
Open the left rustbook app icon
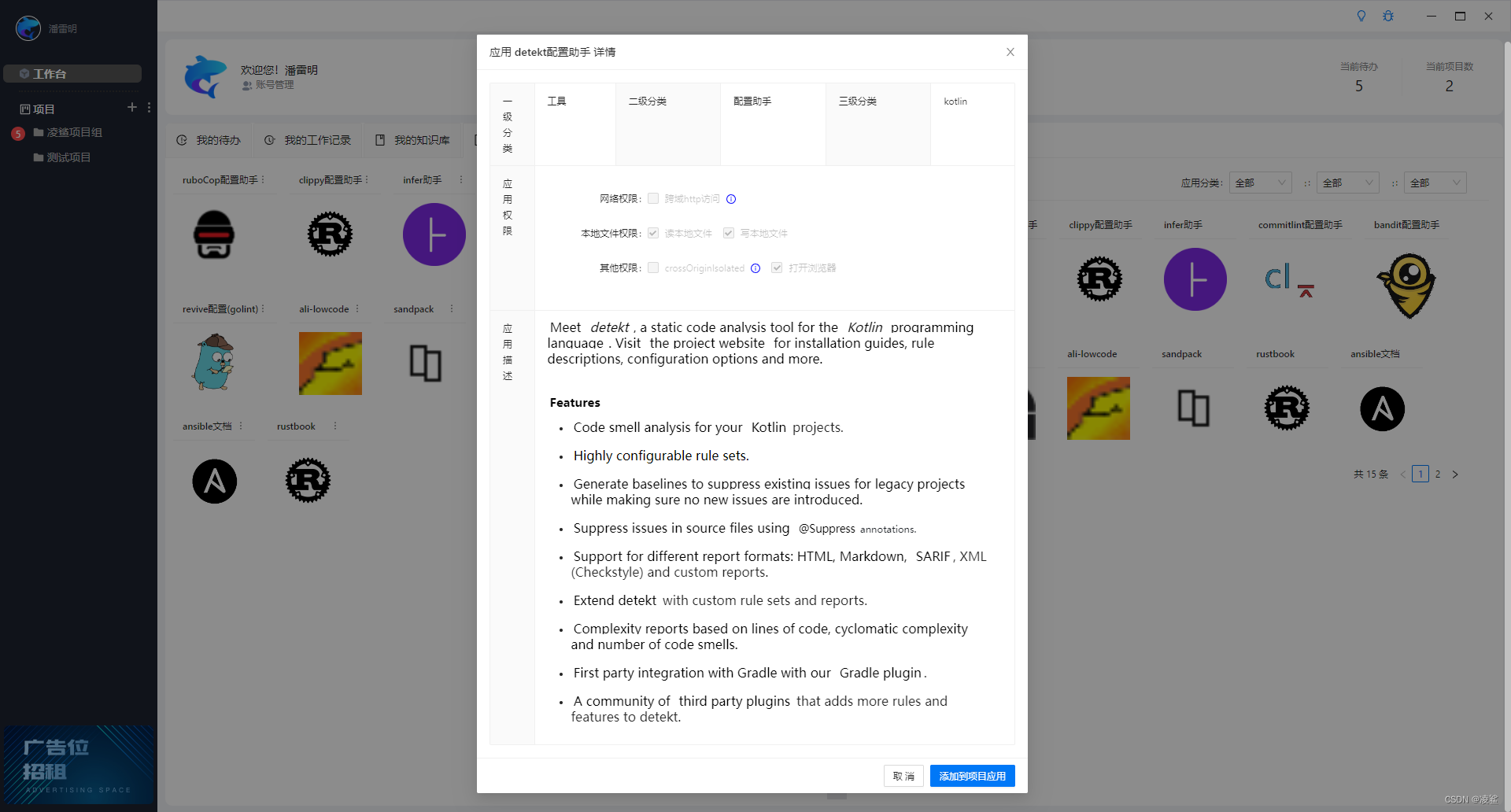[308, 481]
